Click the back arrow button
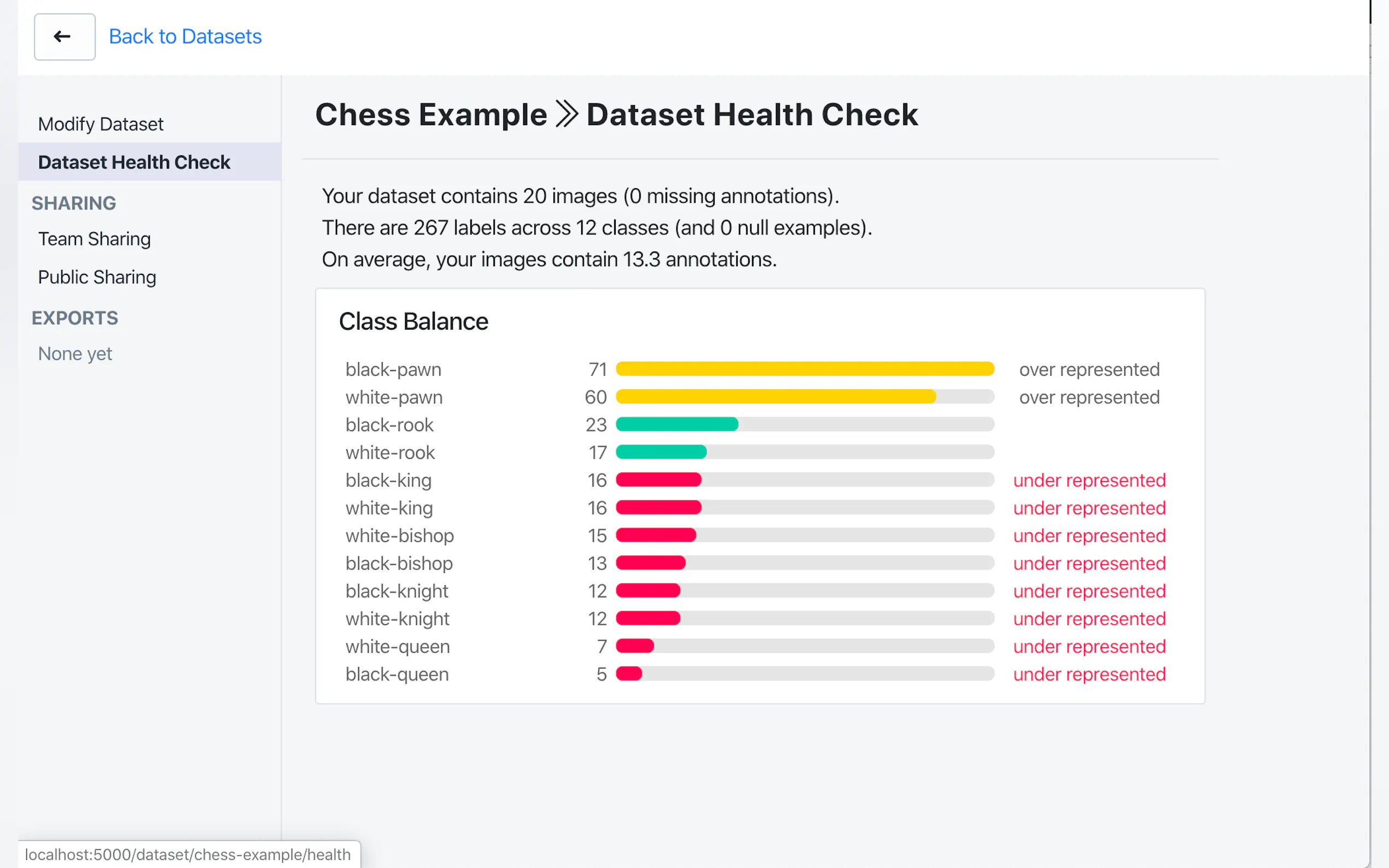 tap(65, 37)
